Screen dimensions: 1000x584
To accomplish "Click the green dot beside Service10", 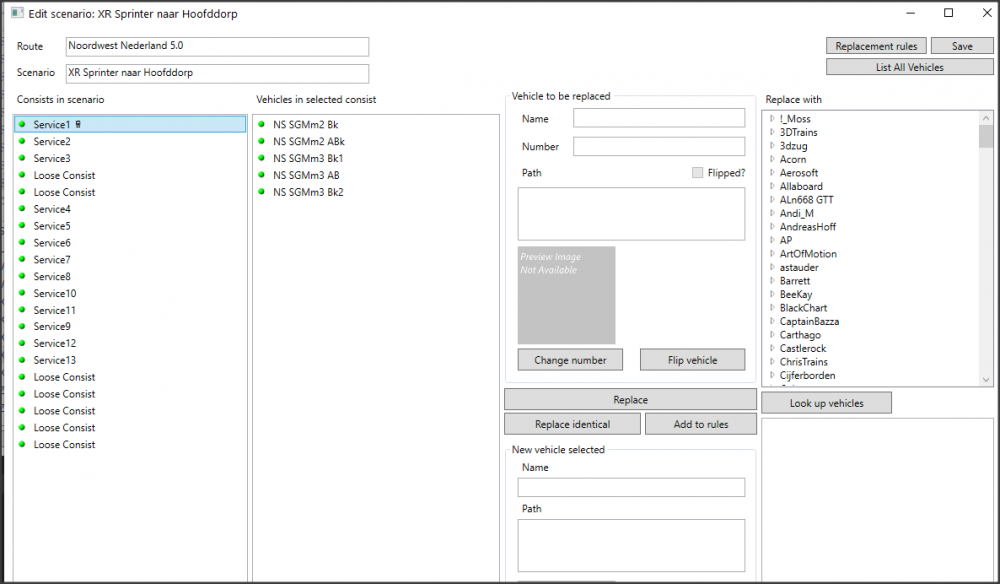I will (22, 293).
